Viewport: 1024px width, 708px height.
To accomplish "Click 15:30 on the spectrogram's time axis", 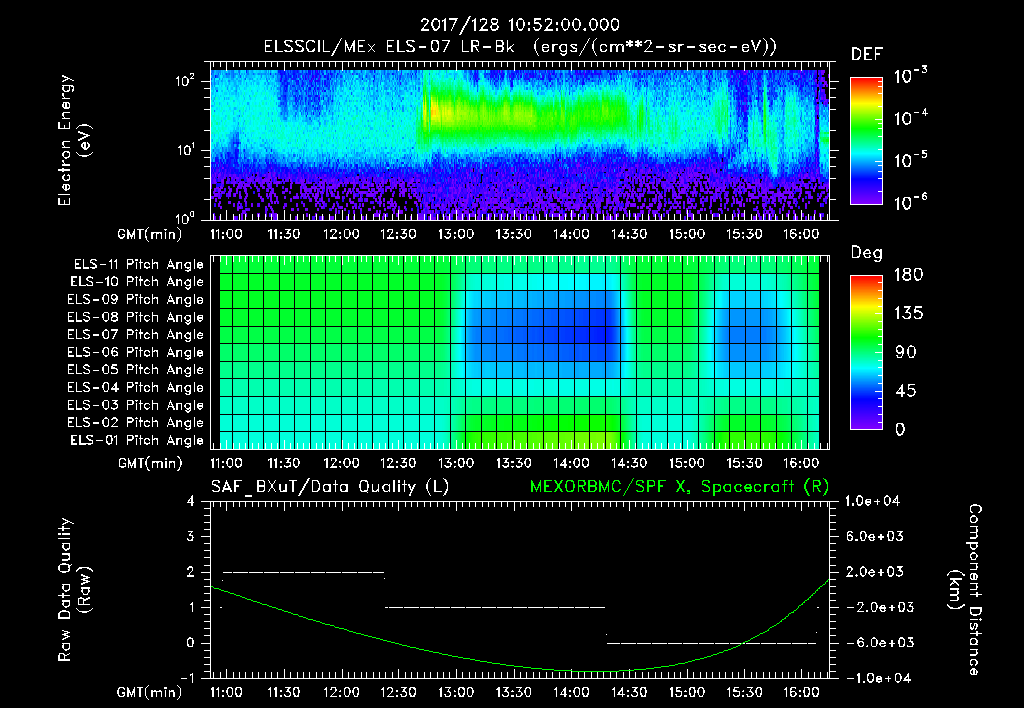I will [744, 234].
